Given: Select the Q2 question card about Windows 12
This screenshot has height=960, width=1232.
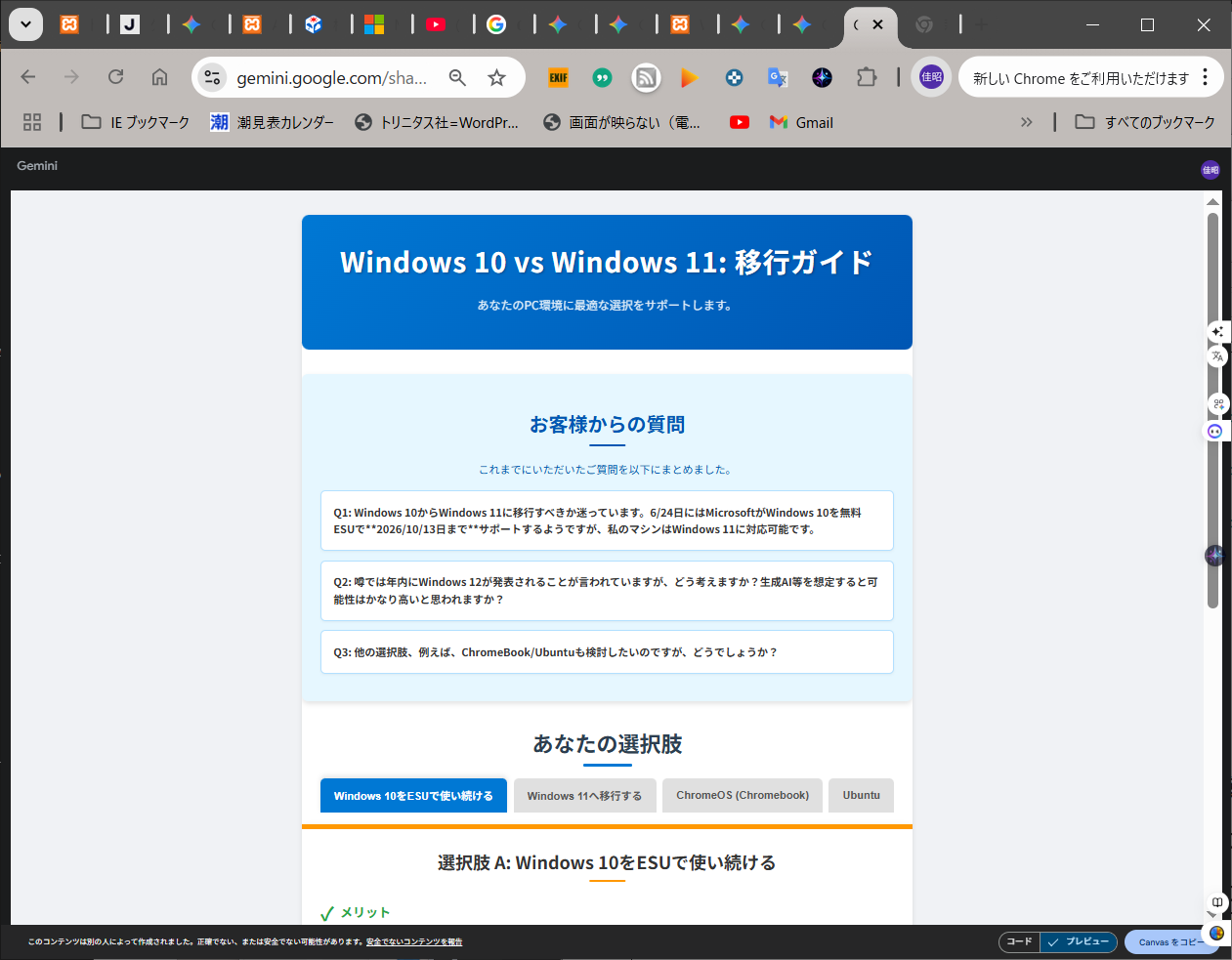Looking at the screenshot, I should click(607, 591).
